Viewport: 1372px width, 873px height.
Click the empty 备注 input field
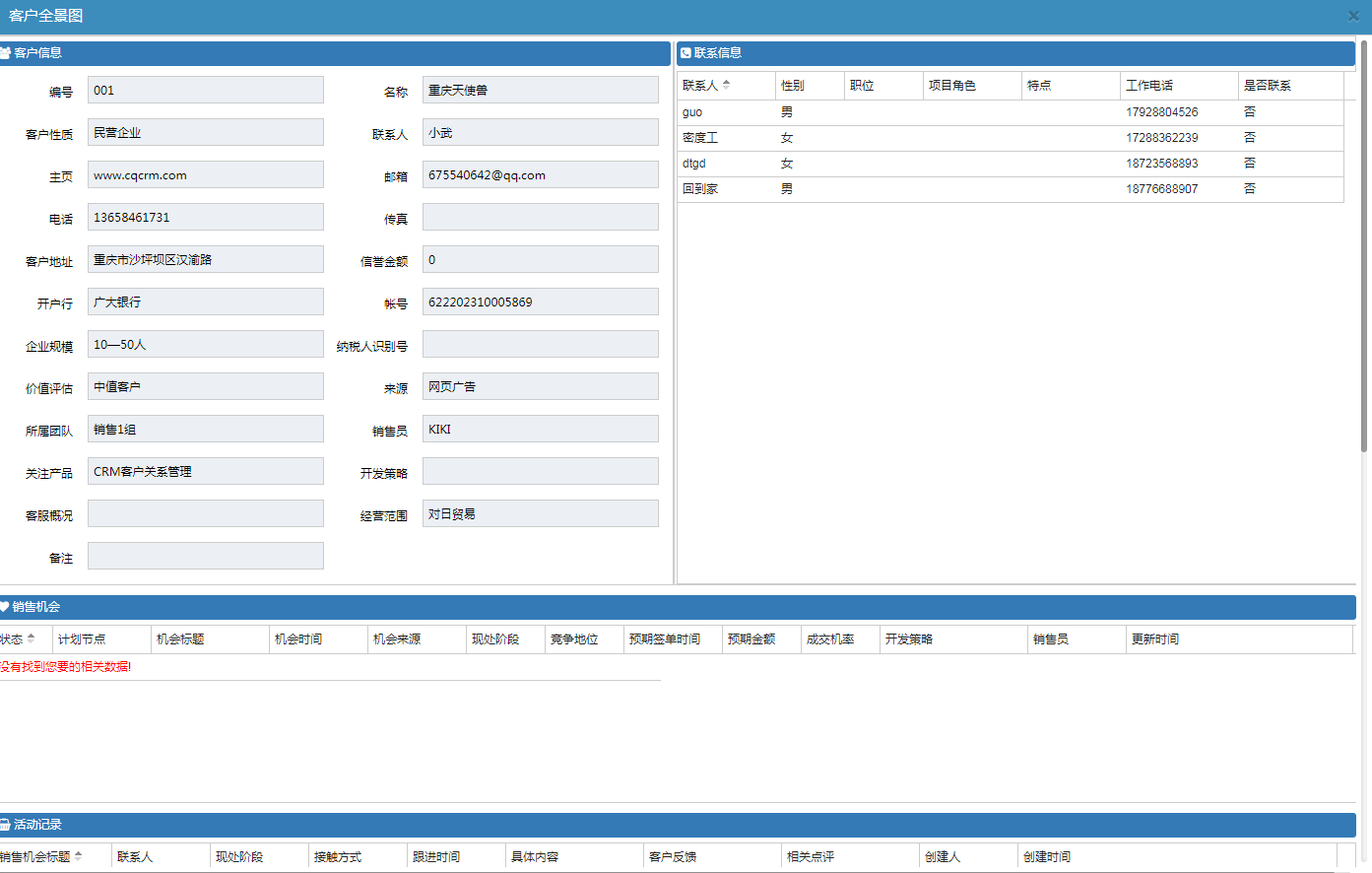tap(205, 556)
